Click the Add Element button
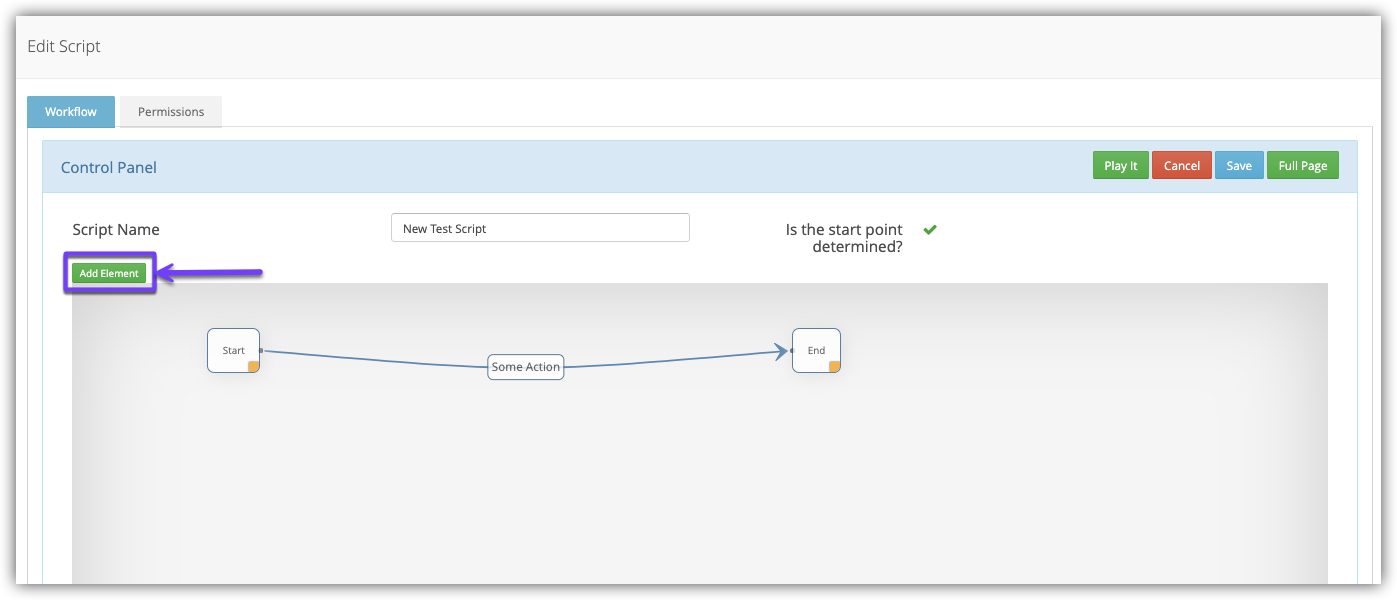Screen dimensions: 1397x600 coord(109,273)
